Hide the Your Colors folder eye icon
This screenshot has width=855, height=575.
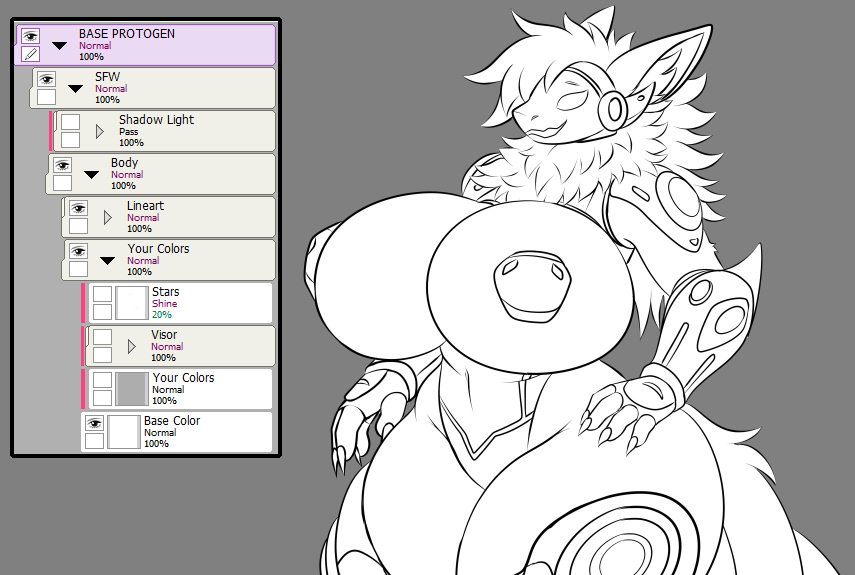78,251
